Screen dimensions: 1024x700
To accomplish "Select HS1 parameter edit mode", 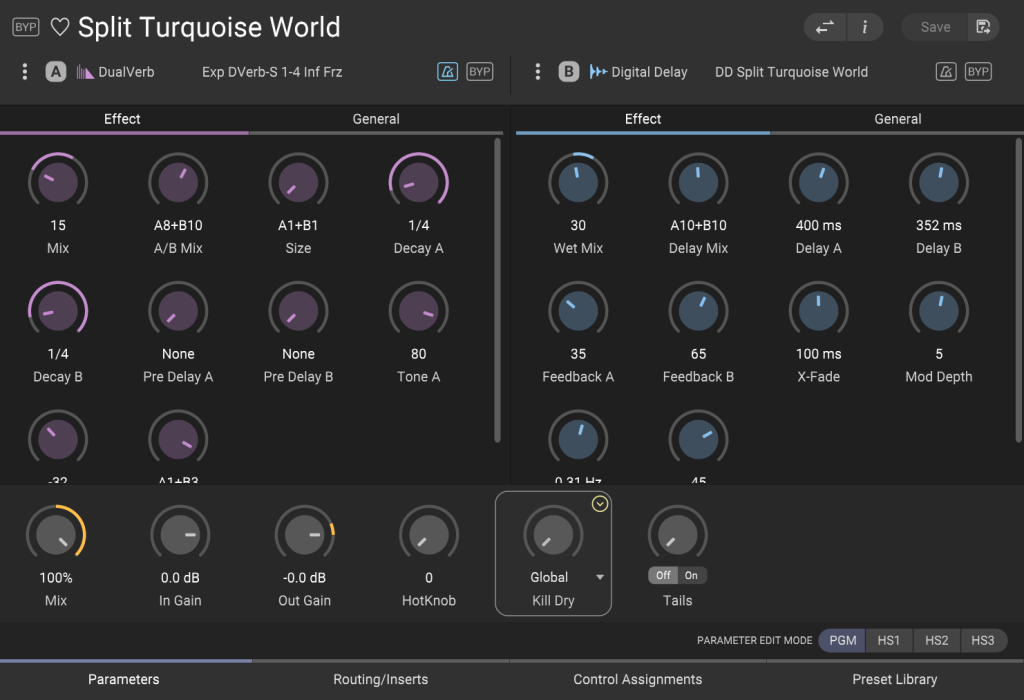I will point(889,641).
